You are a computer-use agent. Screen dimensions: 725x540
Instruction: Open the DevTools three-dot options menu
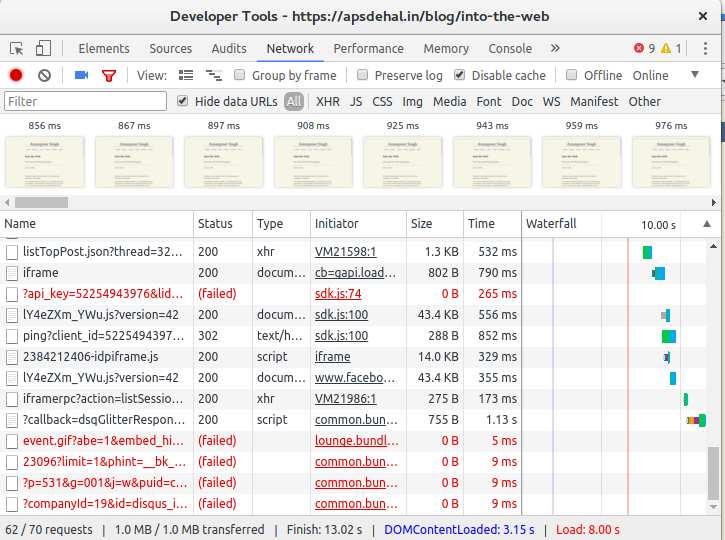click(702, 49)
